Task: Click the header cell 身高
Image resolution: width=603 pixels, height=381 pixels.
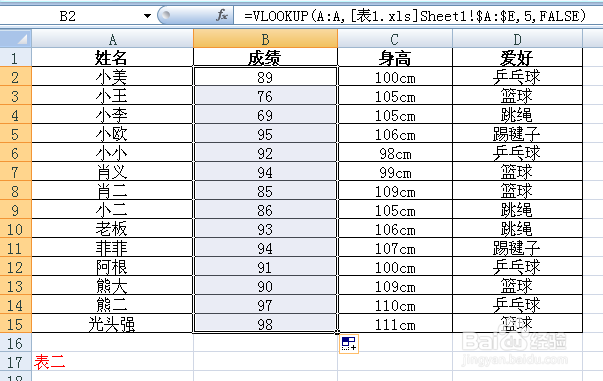Action: point(395,57)
